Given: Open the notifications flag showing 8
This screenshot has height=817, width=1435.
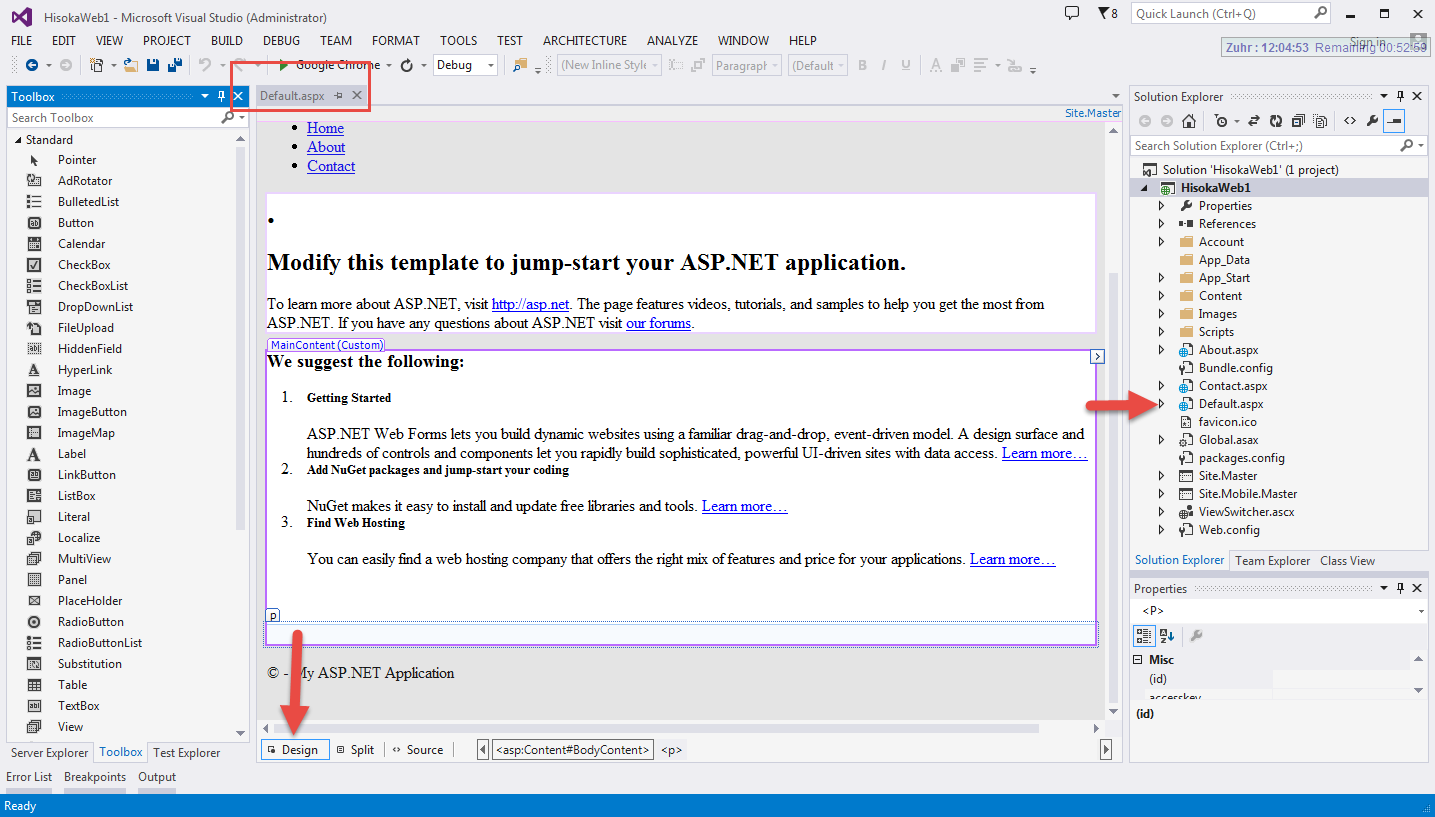Looking at the screenshot, I should [1107, 13].
